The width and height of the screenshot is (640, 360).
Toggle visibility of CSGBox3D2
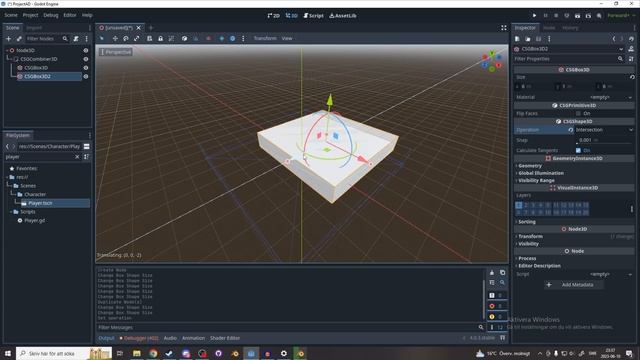point(86,76)
